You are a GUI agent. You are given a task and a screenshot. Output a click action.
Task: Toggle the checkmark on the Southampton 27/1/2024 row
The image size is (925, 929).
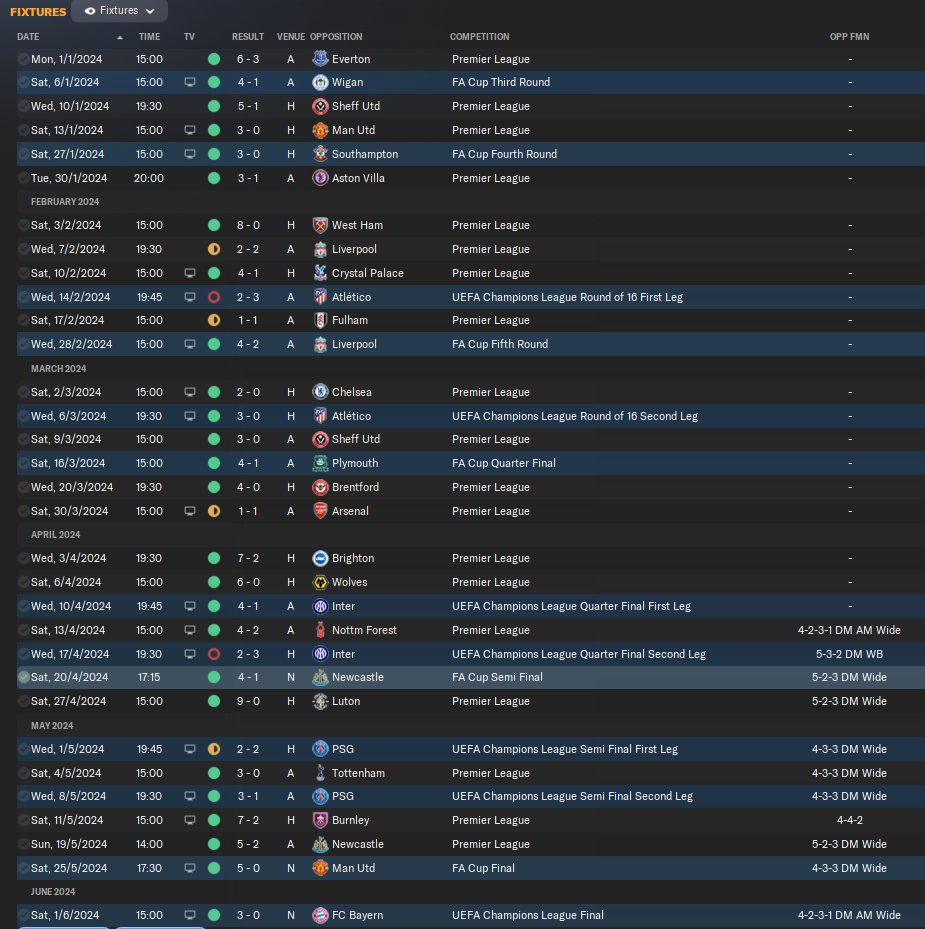pos(24,154)
